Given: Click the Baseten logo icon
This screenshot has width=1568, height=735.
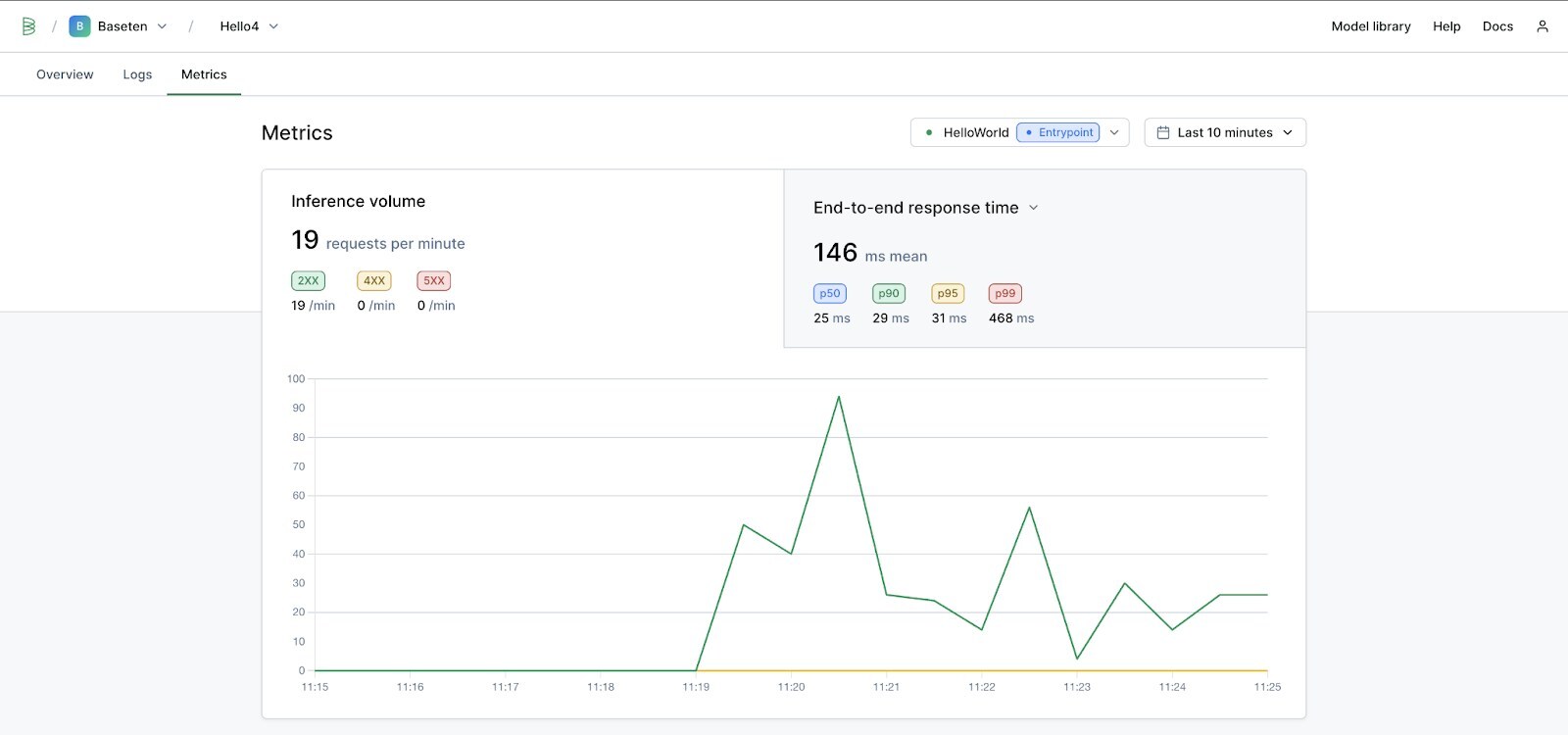Looking at the screenshot, I should pos(28,26).
